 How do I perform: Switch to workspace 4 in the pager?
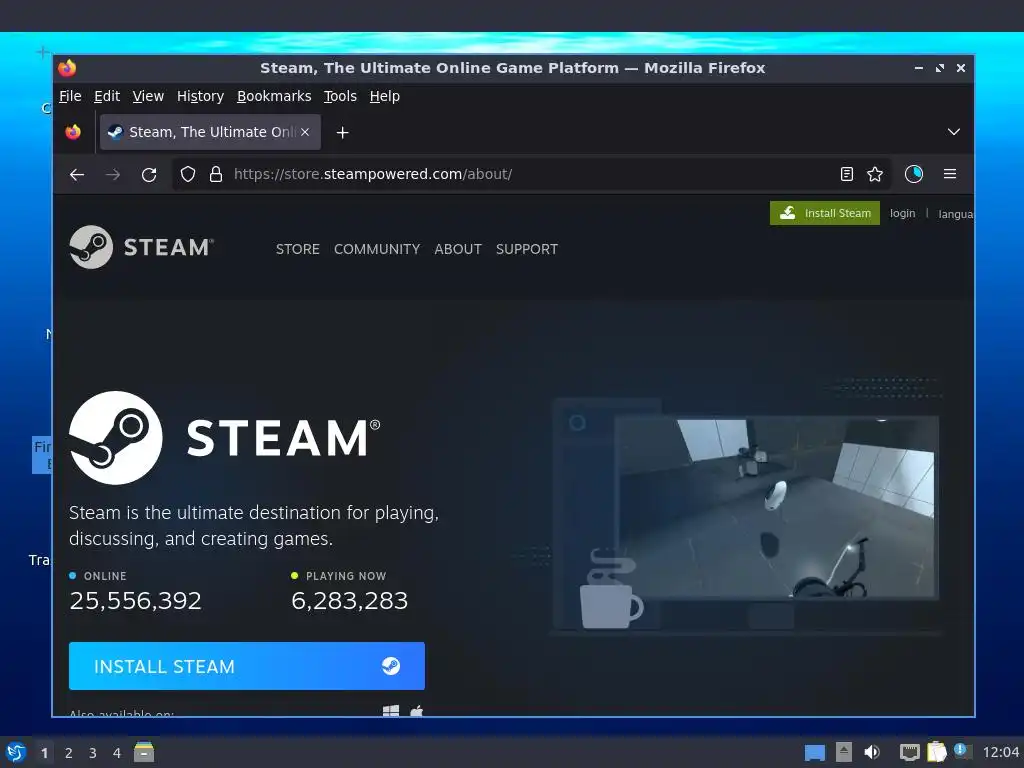pos(117,753)
